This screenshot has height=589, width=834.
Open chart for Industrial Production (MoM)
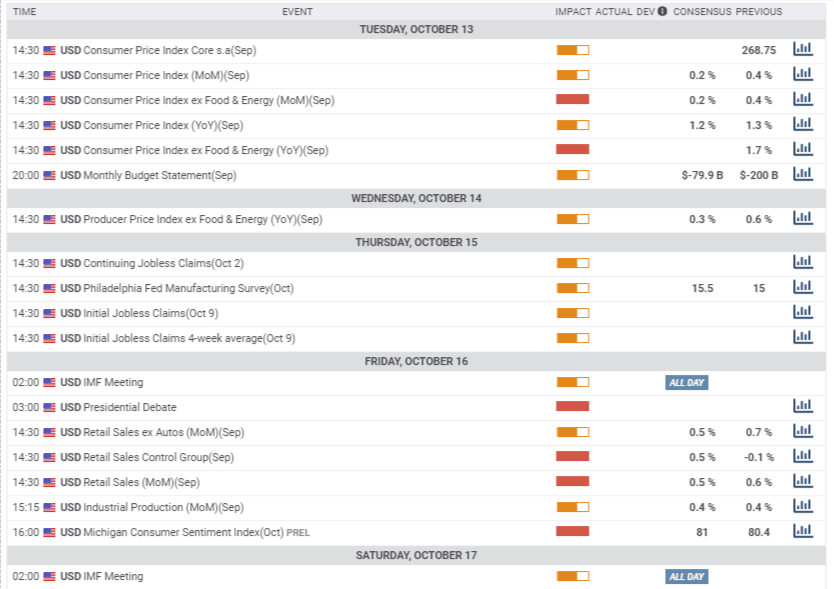(x=802, y=506)
